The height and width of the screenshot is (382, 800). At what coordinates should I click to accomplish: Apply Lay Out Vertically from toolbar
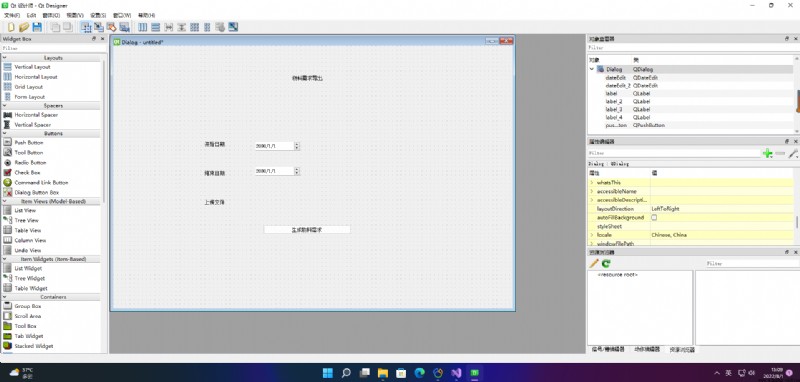pyautogui.click(x=156, y=27)
